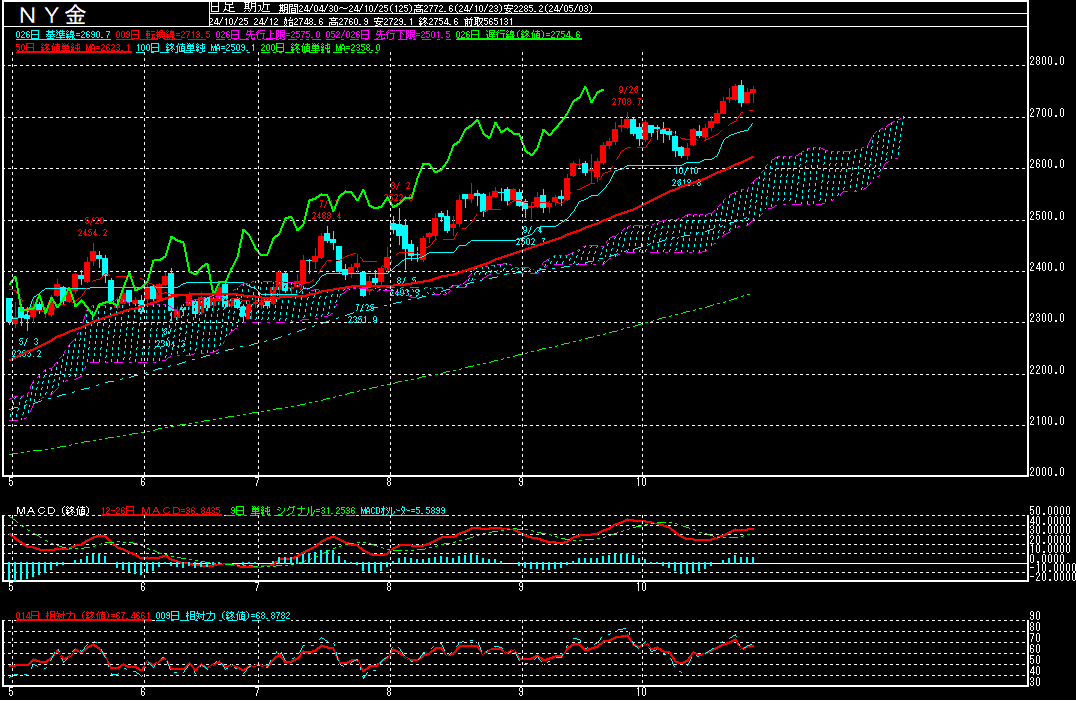1076x706 pixels.
Task: Click the "50.0000" MACD axis label
Action: point(1050,511)
